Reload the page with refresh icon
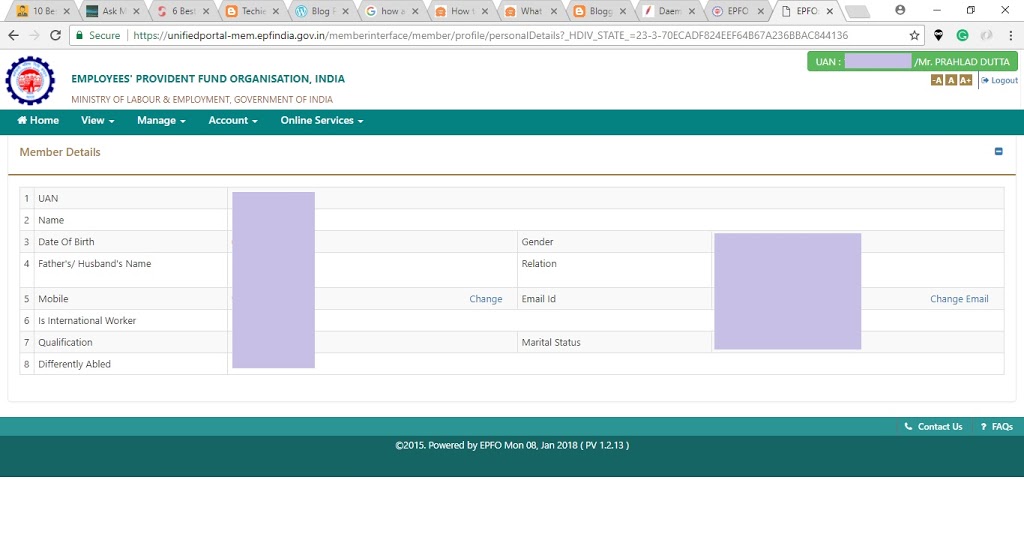 (x=56, y=35)
